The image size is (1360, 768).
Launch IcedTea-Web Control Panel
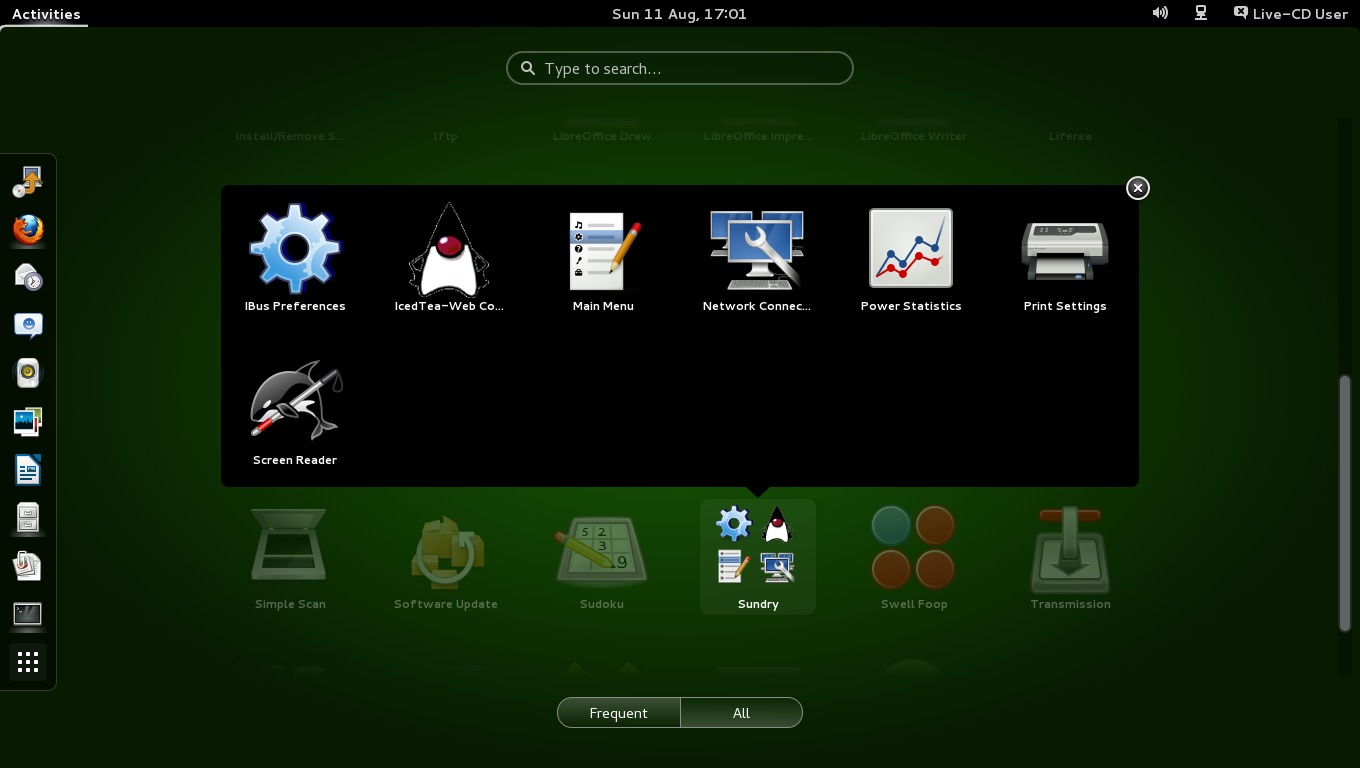click(x=449, y=258)
